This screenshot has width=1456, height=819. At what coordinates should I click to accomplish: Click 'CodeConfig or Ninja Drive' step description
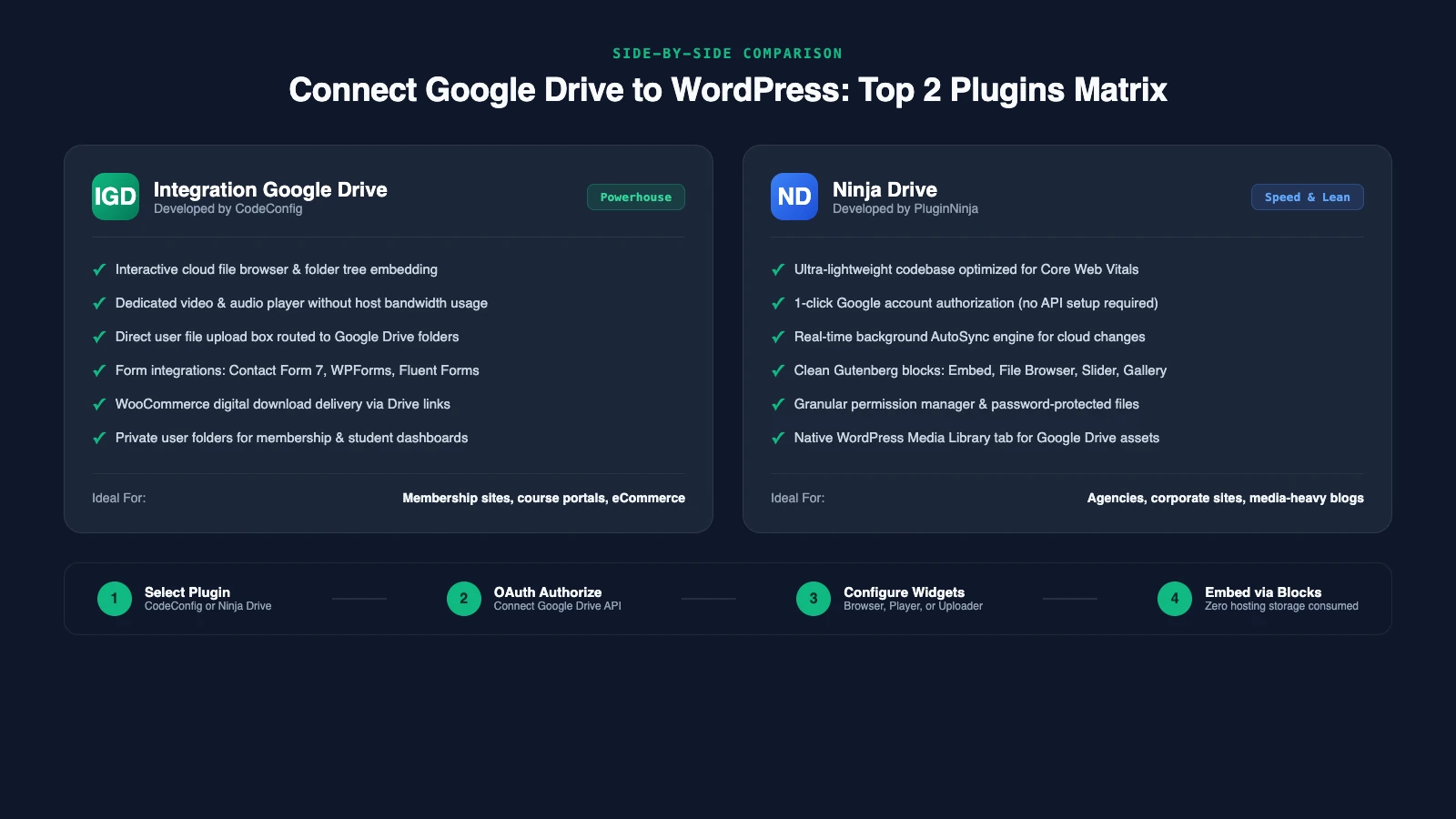(208, 606)
